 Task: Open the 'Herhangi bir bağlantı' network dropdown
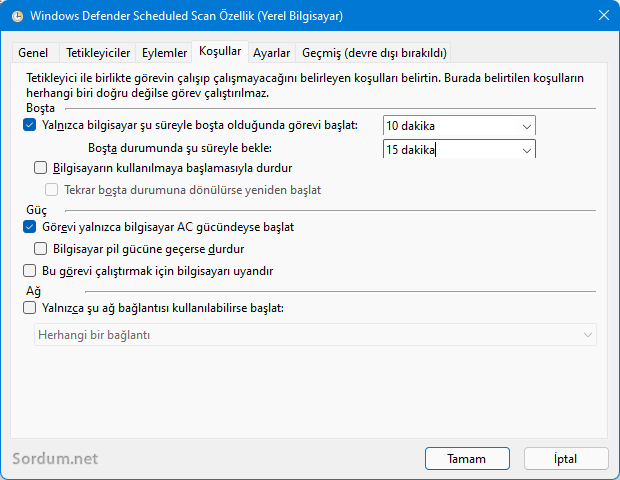pyautogui.click(x=315, y=335)
